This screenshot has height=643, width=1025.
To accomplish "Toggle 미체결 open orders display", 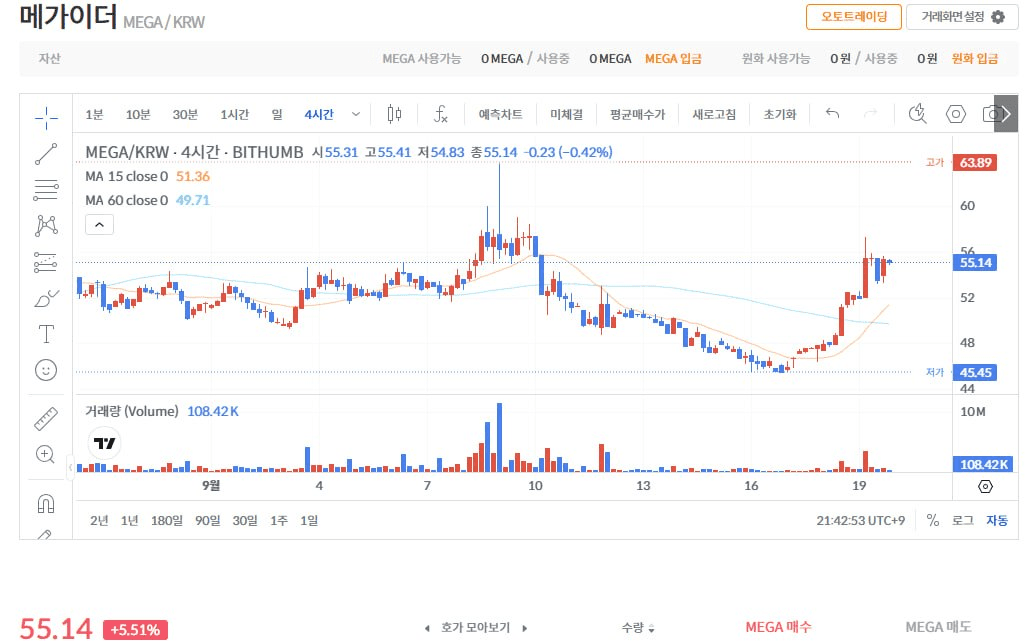I will tap(566, 114).
